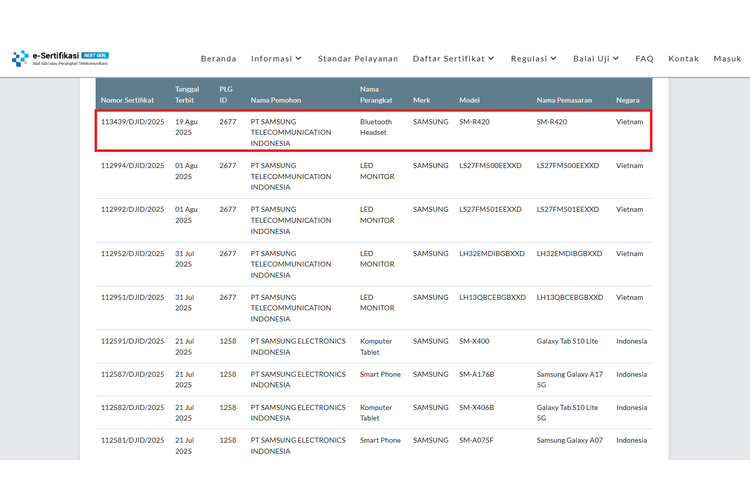The height and width of the screenshot is (500, 750).
Task: Click Indonesia in SM-A075F row
Action: pos(631,440)
